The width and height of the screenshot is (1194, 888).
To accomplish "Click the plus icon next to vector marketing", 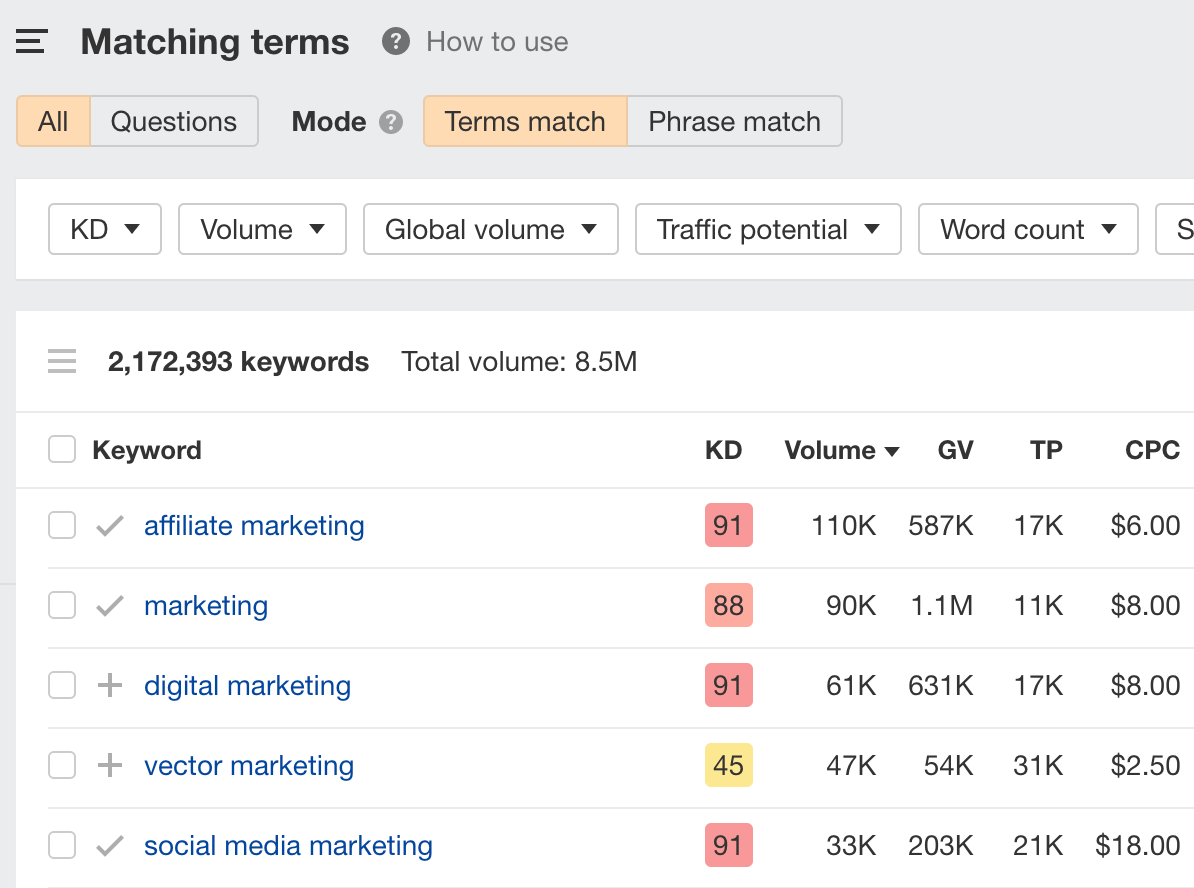I will pyautogui.click(x=109, y=765).
